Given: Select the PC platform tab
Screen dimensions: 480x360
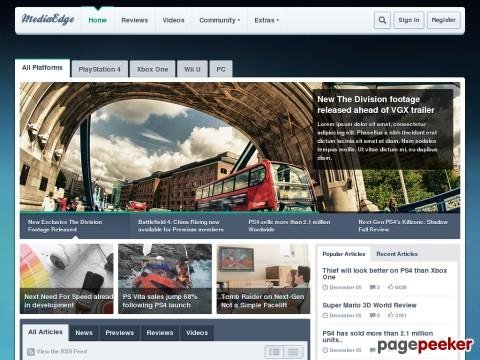Looking at the screenshot, I should pos(221,69).
